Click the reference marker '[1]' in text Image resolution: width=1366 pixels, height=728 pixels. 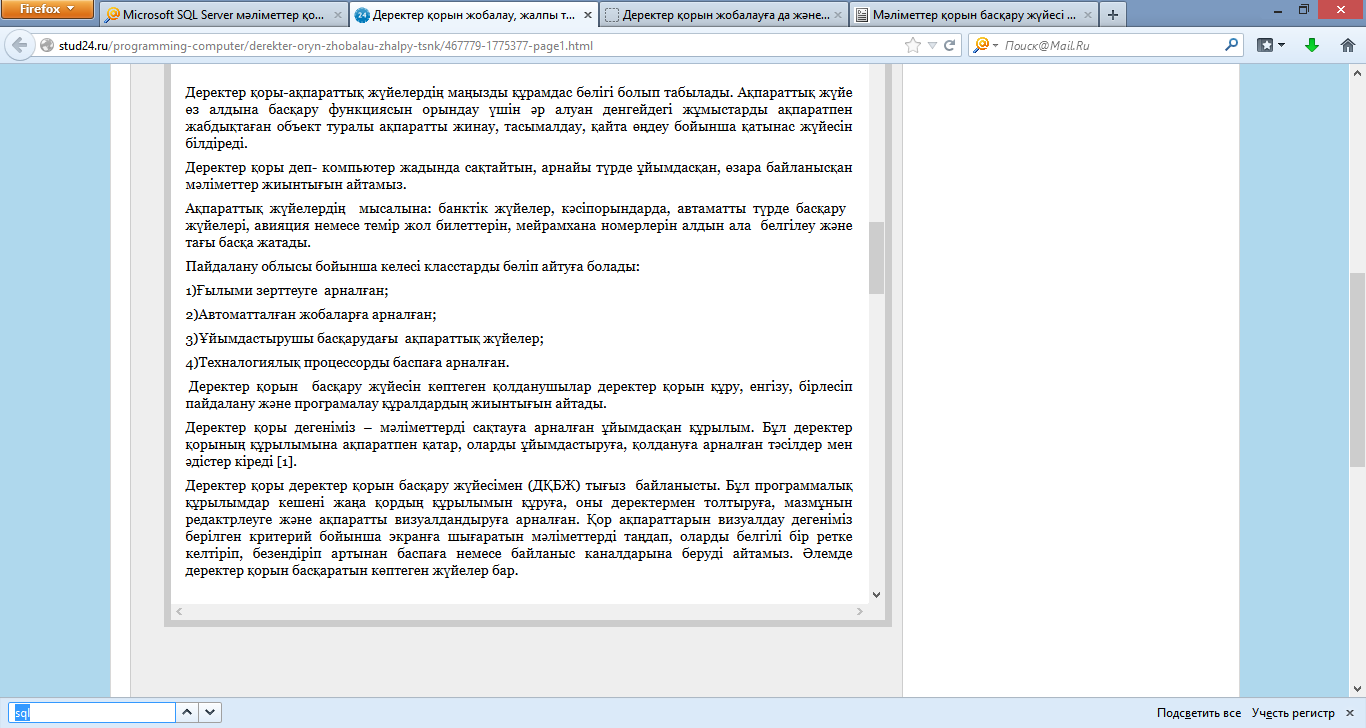(x=286, y=462)
